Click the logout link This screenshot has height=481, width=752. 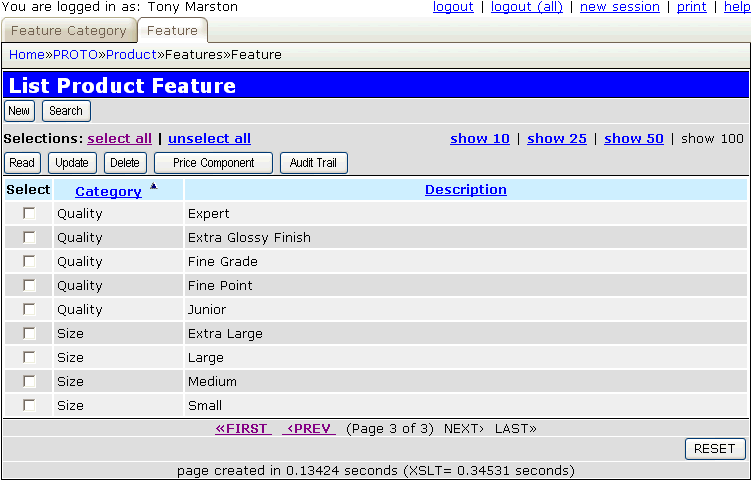pos(453,7)
